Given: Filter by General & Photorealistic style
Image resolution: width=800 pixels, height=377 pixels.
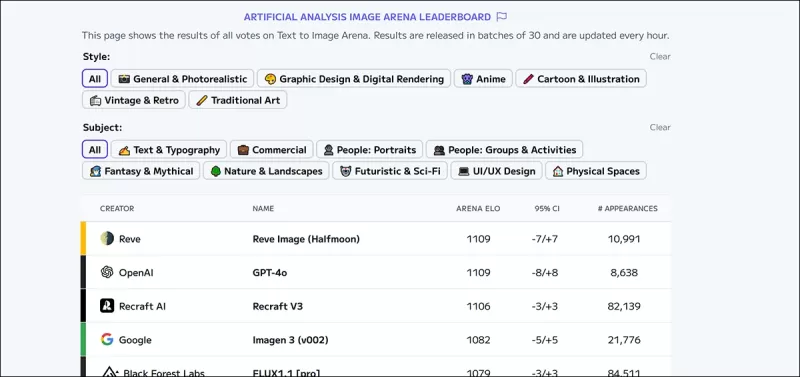Looking at the screenshot, I should tap(182, 79).
